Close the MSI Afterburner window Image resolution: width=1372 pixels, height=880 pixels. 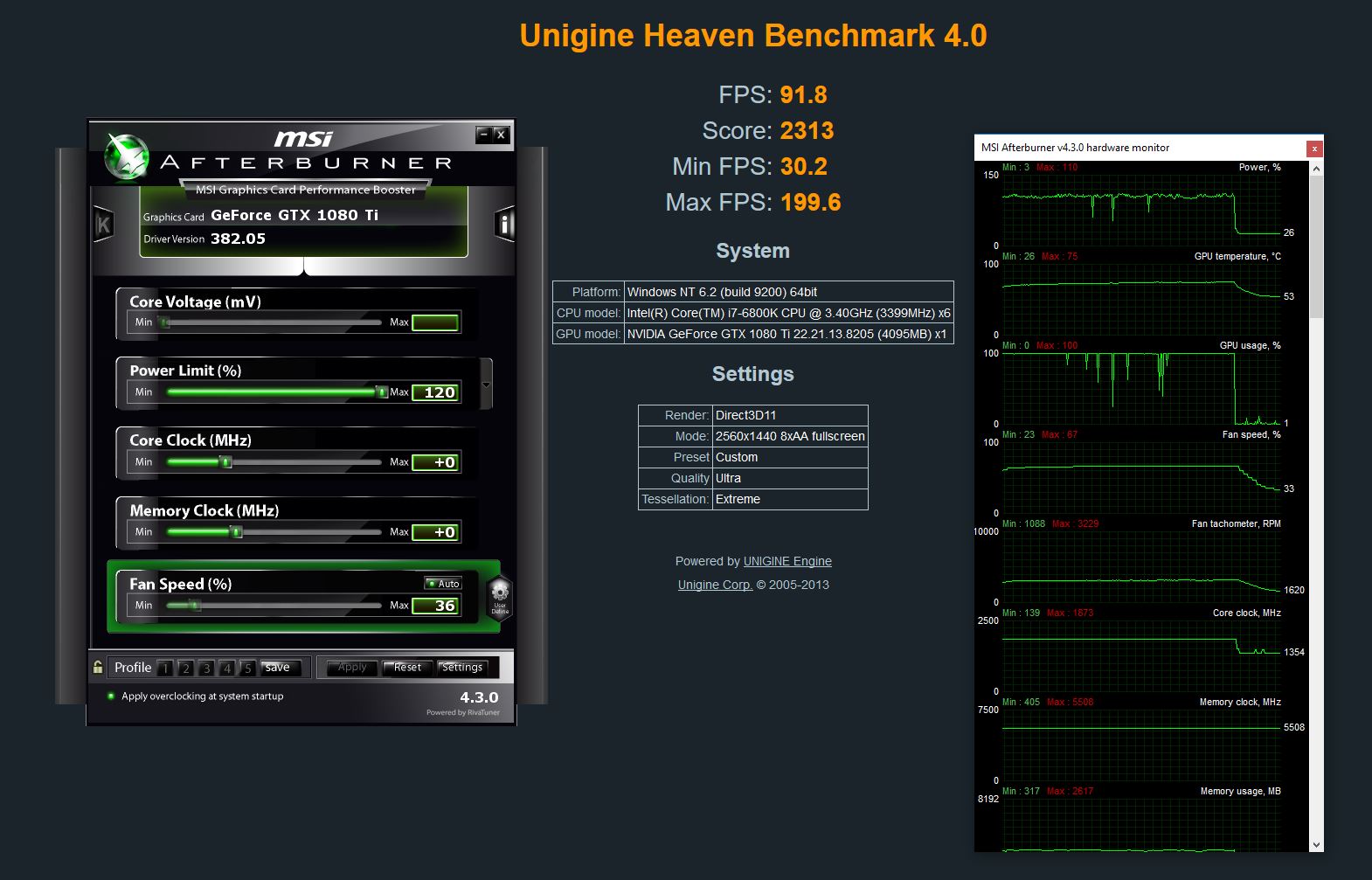pyautogui.click(x=501, y=134)
